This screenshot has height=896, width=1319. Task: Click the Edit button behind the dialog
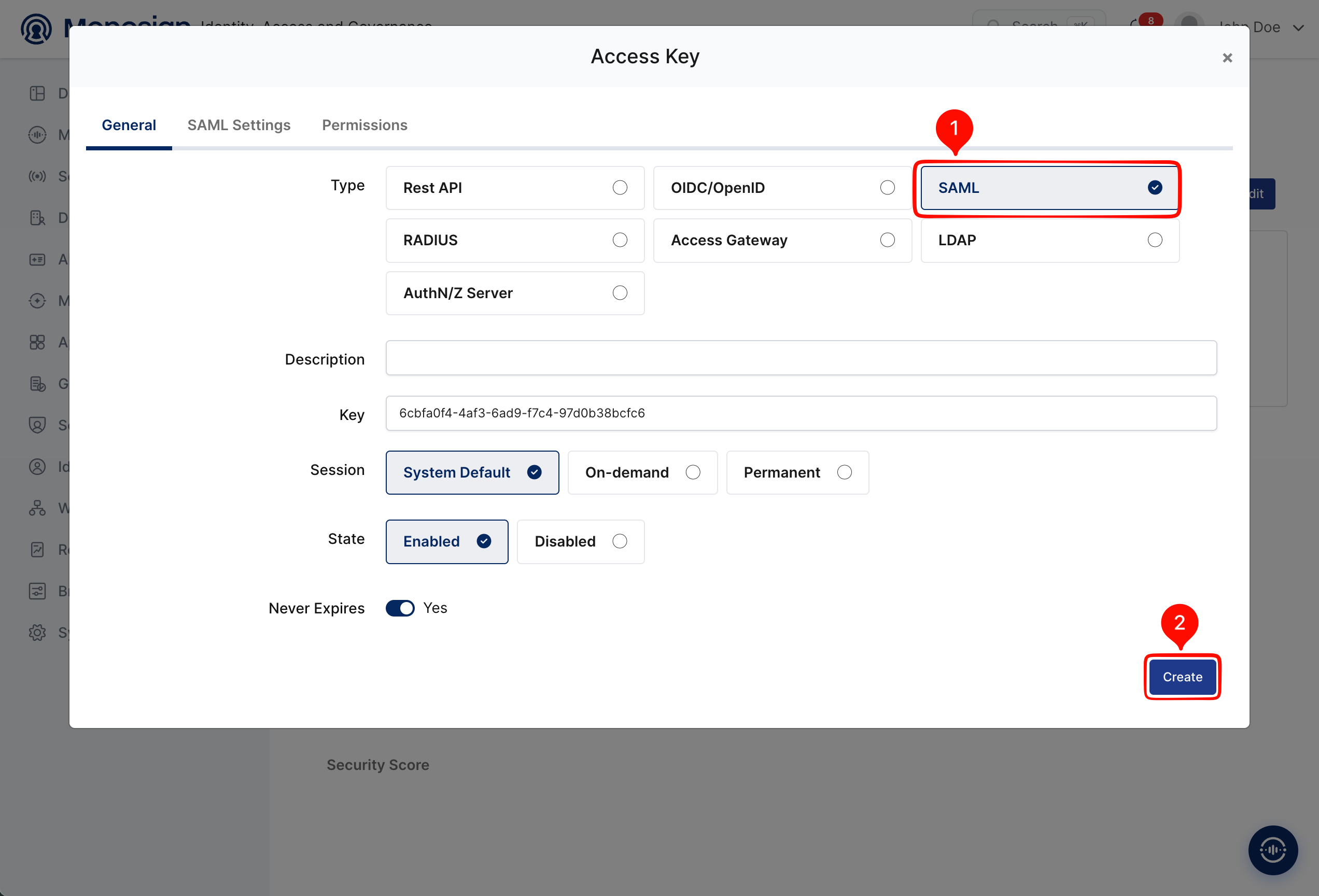1262,194
